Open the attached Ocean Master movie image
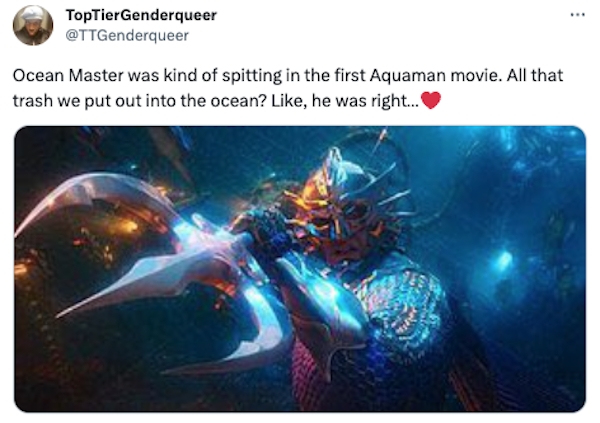 (300, 269)
